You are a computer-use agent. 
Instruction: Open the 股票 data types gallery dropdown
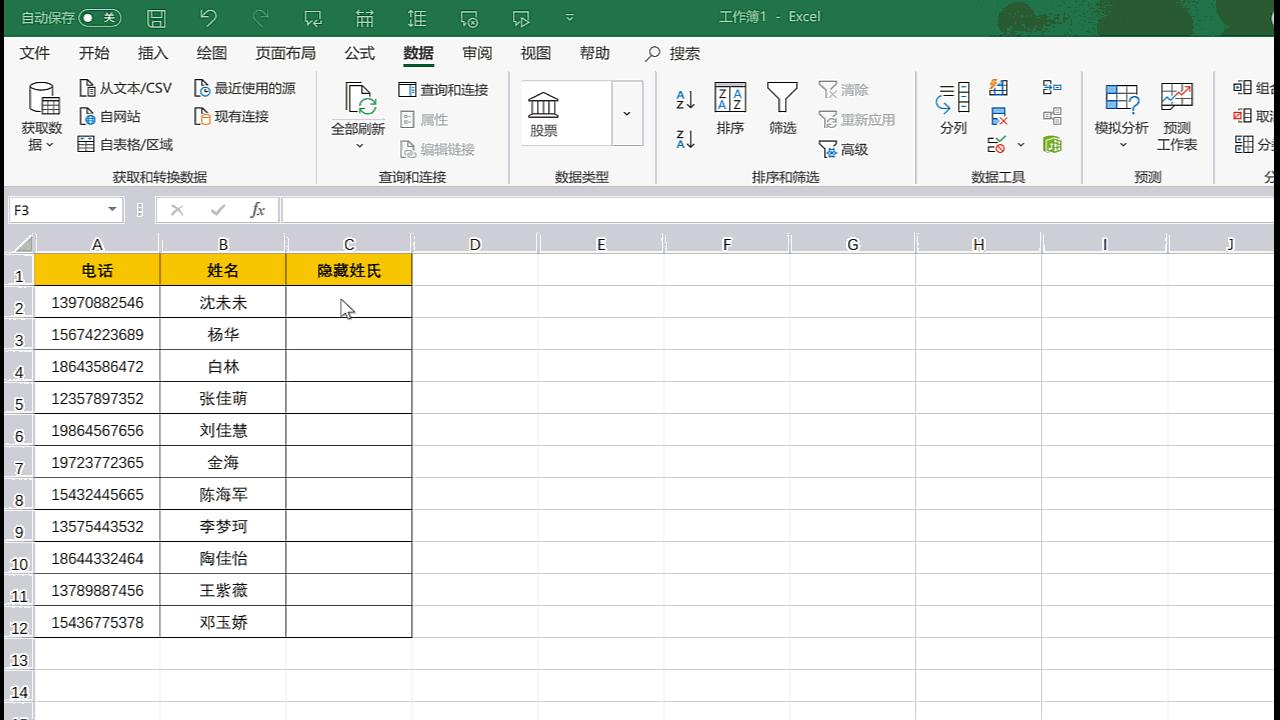click(x=626, y=113)
